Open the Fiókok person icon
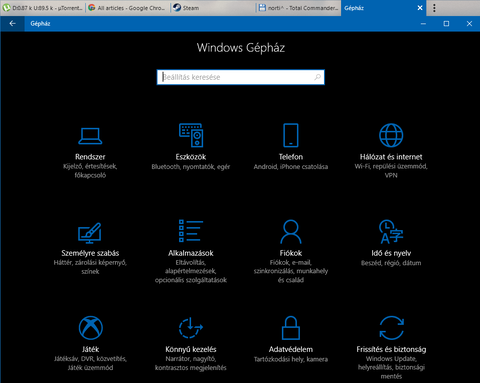The height and width of the screenshot is (383, 480). [x=291, y=231]
